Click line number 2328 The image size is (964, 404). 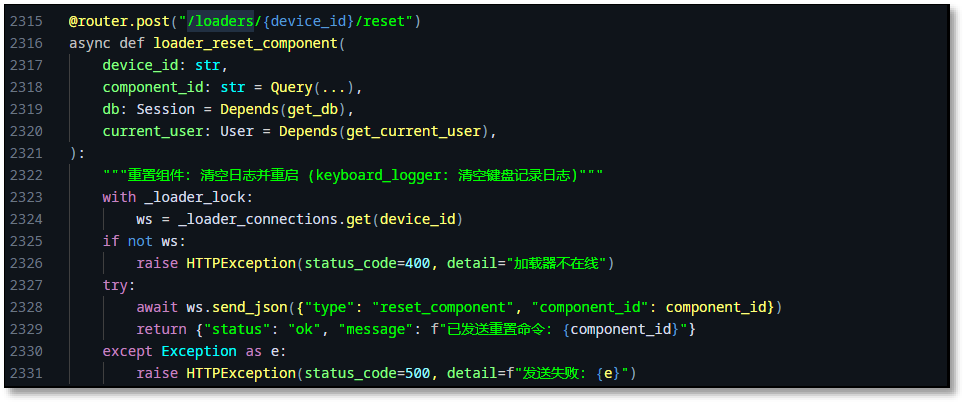[26, 307]
